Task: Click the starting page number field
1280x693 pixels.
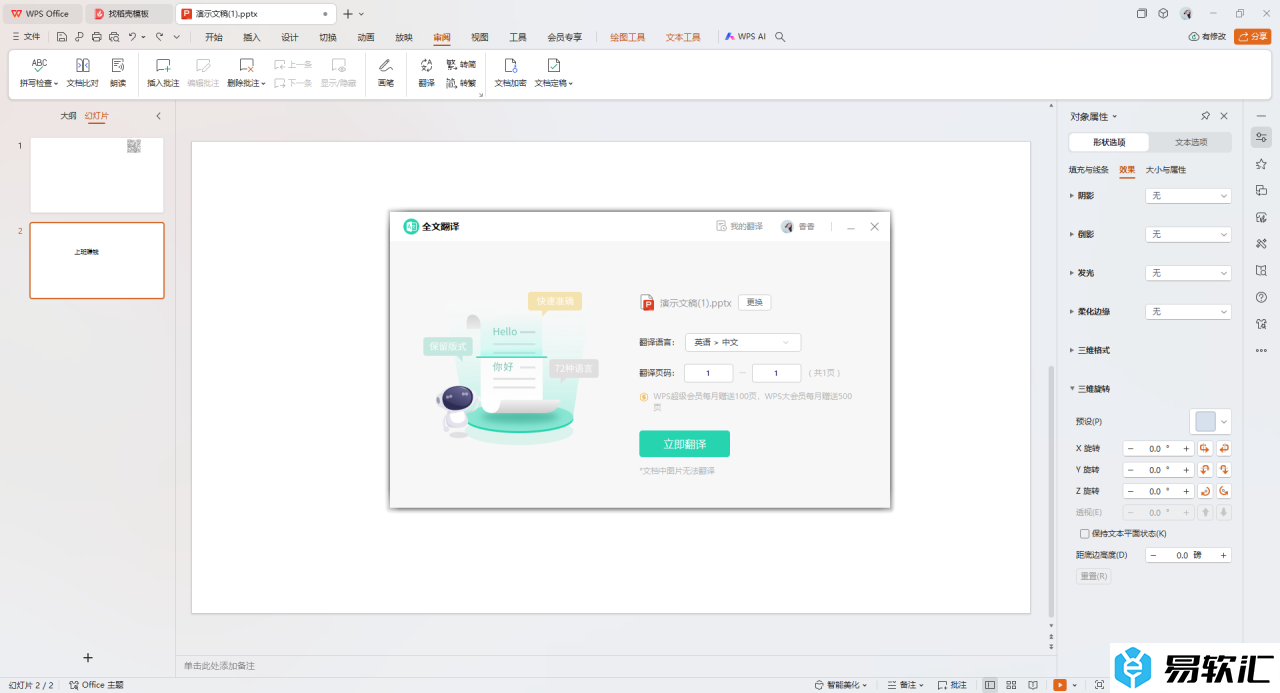Action: click(710, 373)
